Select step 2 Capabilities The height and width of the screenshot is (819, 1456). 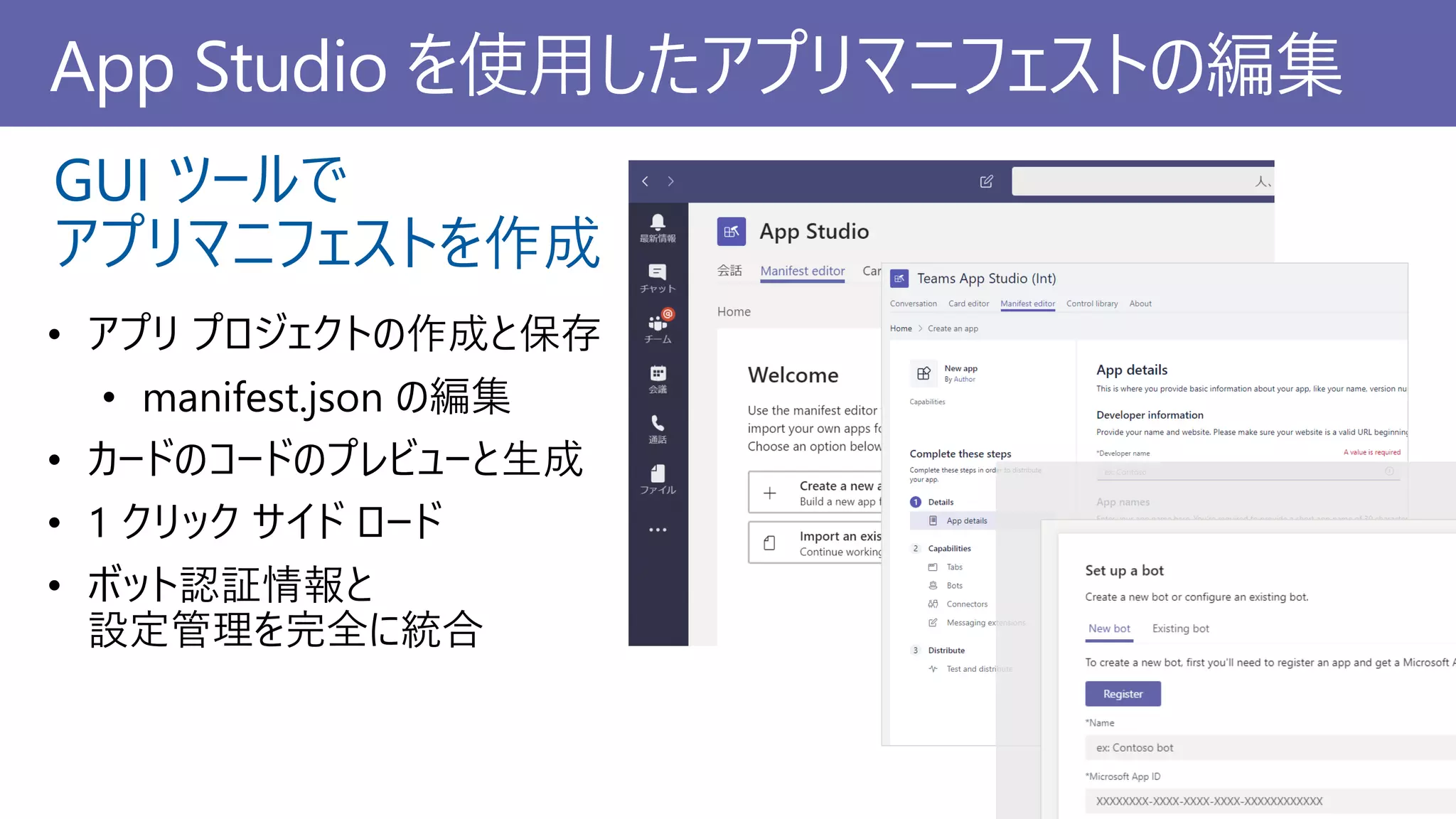click(941, 548)
